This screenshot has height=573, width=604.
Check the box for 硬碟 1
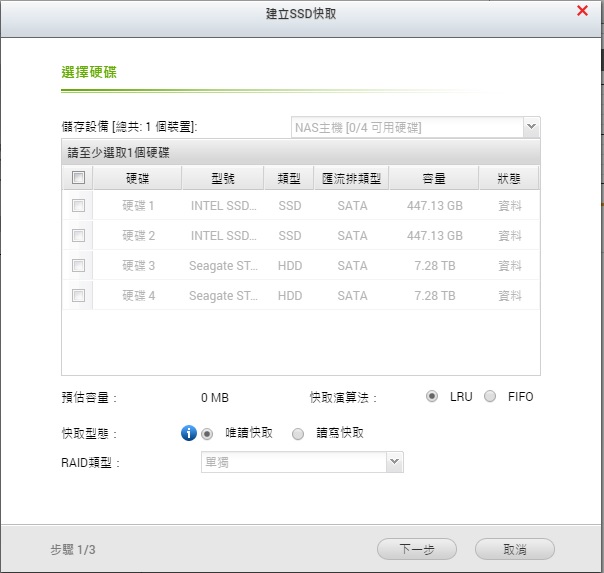pos(79,205)
